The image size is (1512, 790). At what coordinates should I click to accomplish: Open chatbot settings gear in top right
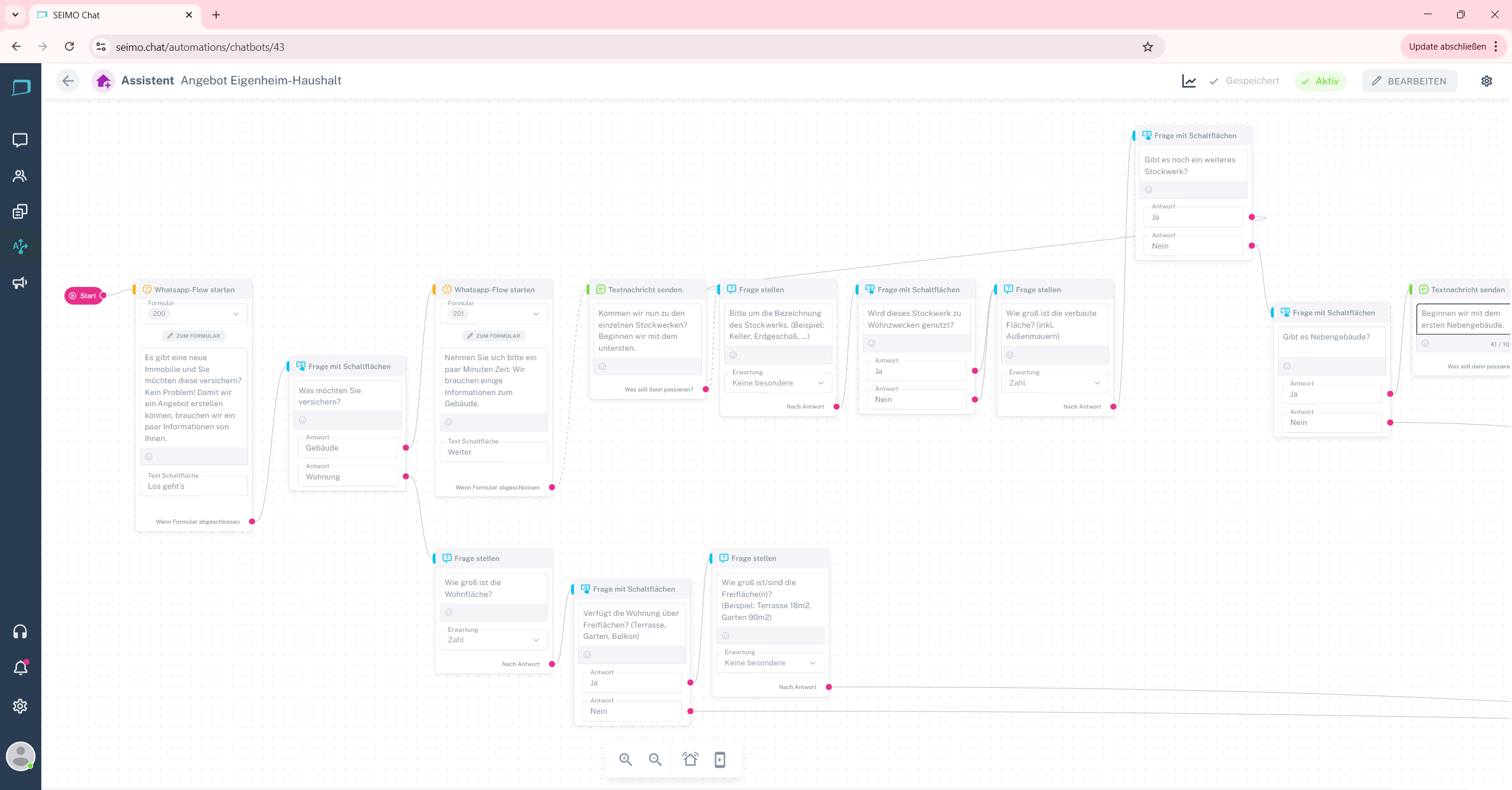click(x=1487, y=81)
